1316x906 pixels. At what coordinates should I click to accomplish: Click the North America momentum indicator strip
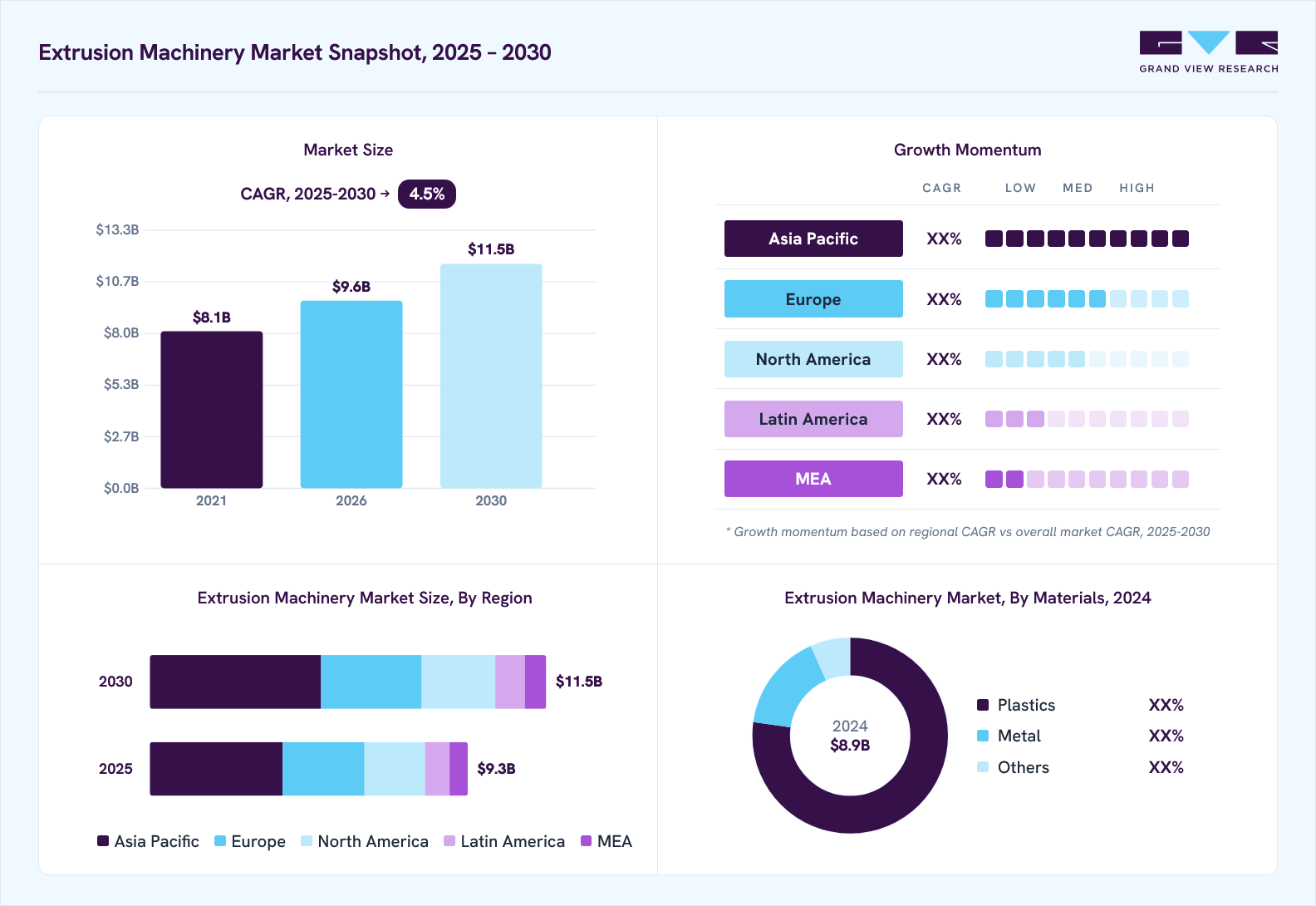1087,359
